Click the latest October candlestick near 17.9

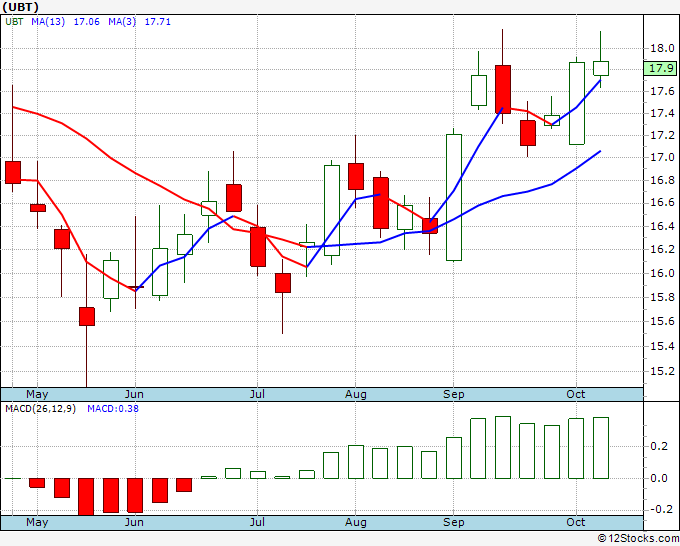pos(601,69)
